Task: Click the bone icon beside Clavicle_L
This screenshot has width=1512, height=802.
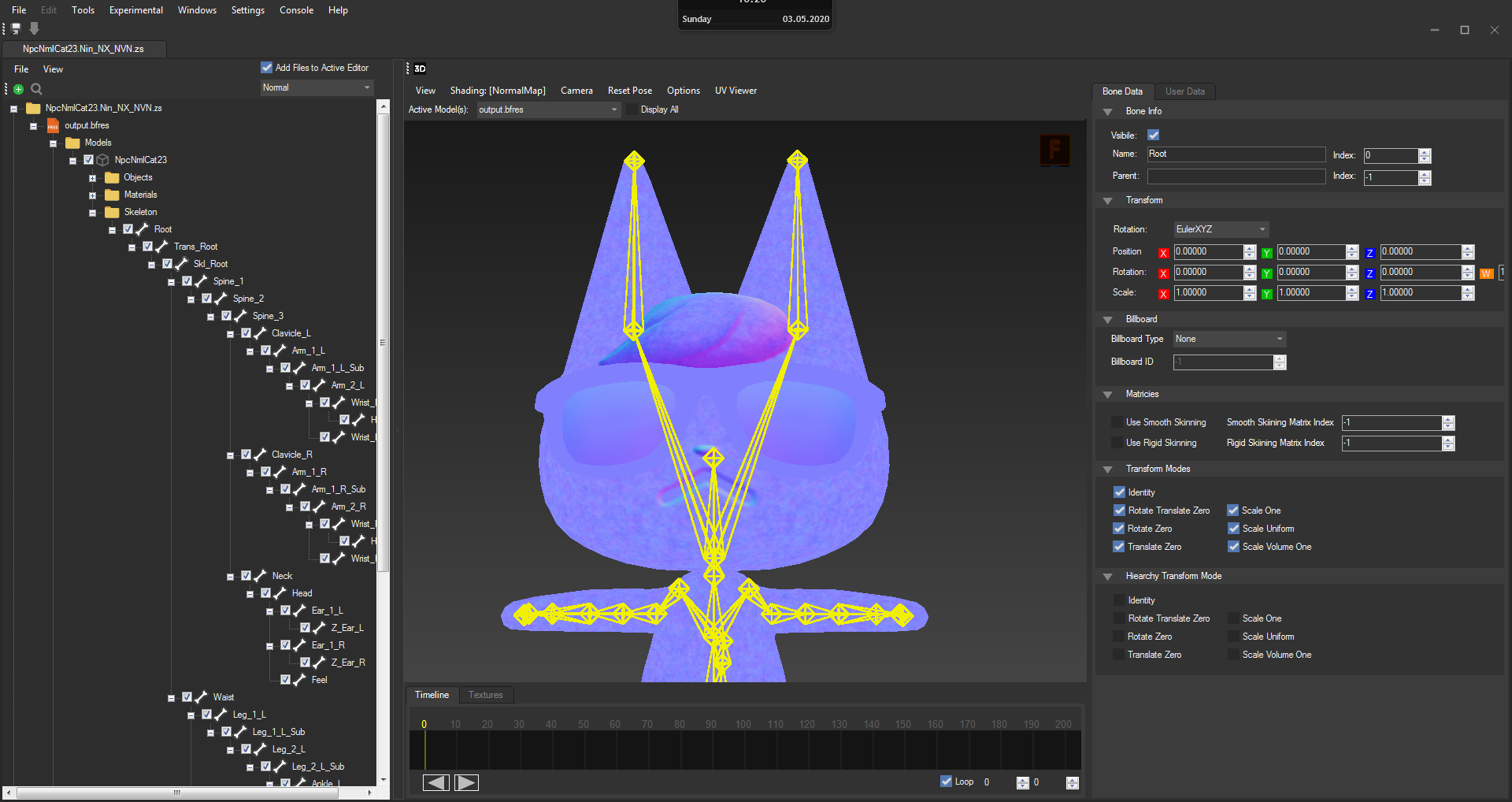Action: (260, 333)
